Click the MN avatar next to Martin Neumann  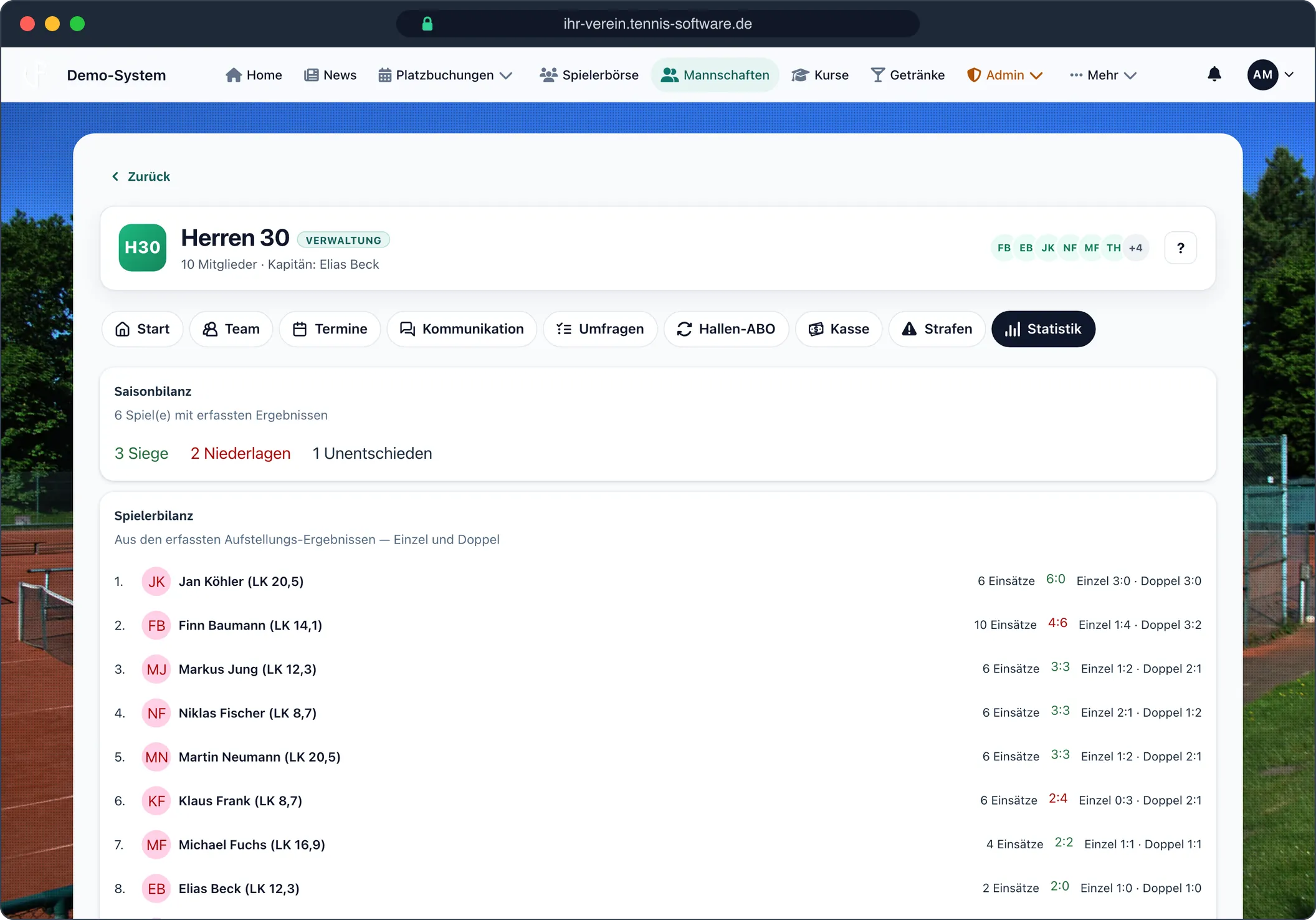coord(156,757)
